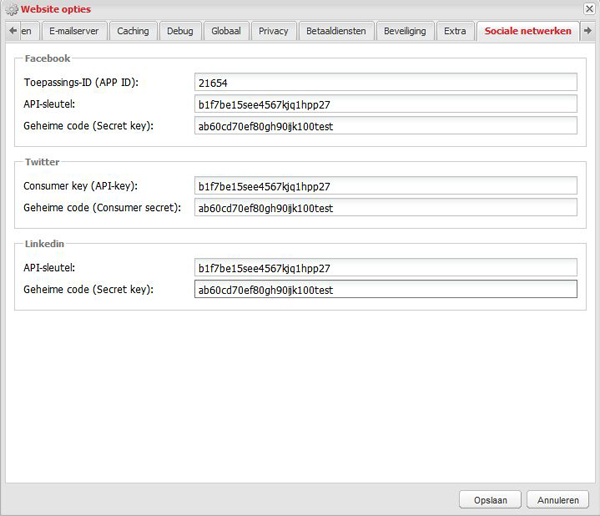The height and width of the screenshot is (516, 600).
Task: Cancel with the Annuleren button
Action: (558, 500)
